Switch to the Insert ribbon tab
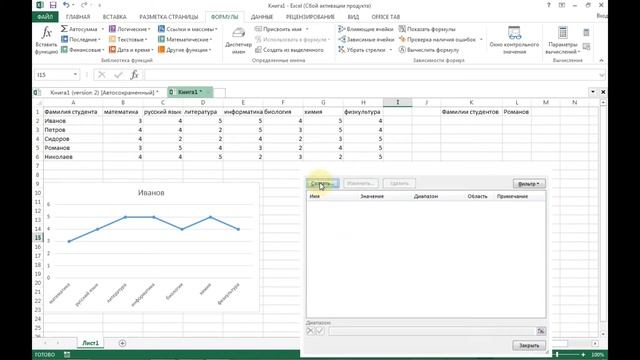 point(114,17)
